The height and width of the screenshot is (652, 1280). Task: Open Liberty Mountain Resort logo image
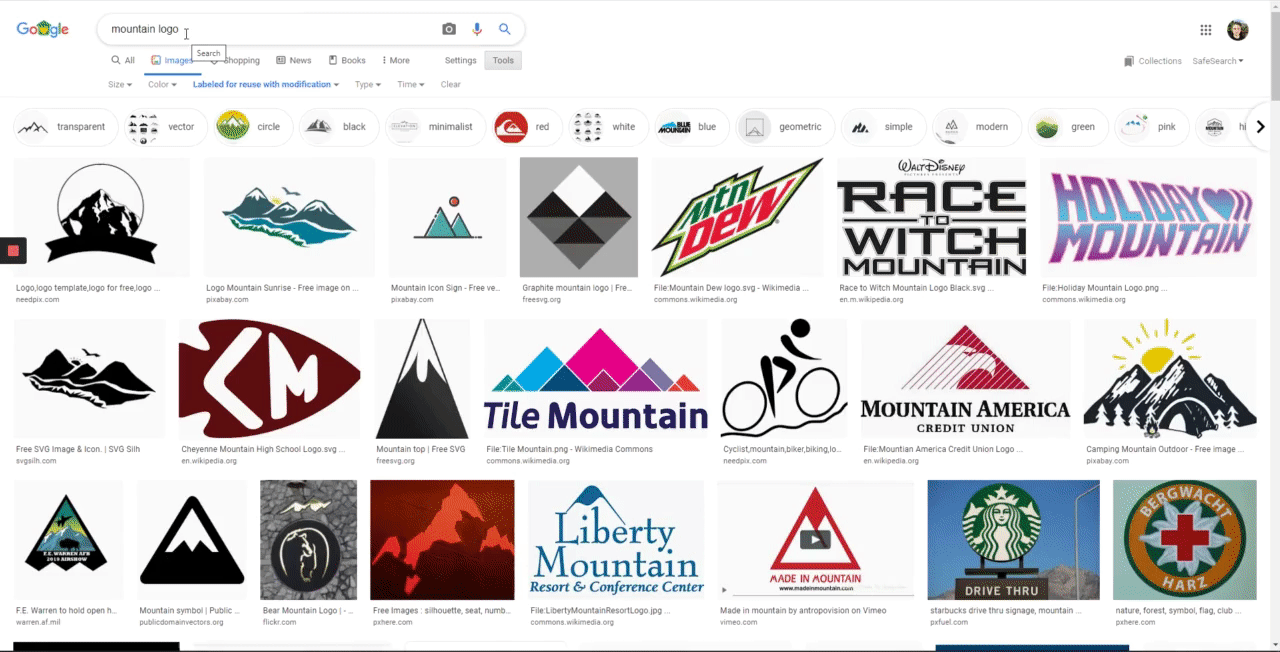tap(616, 540)
